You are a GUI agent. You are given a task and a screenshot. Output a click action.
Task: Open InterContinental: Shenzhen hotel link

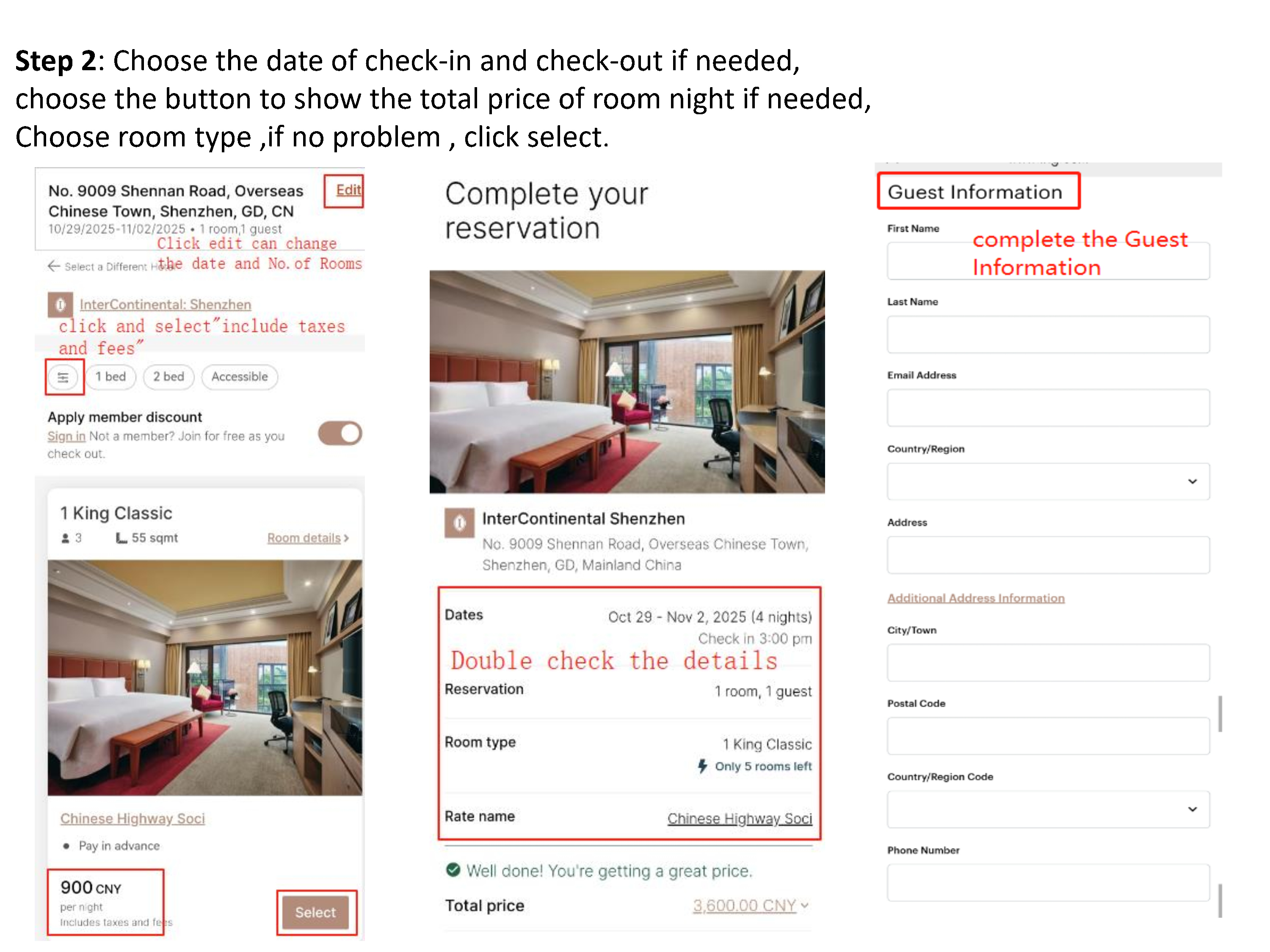click(x=166, y=304)
